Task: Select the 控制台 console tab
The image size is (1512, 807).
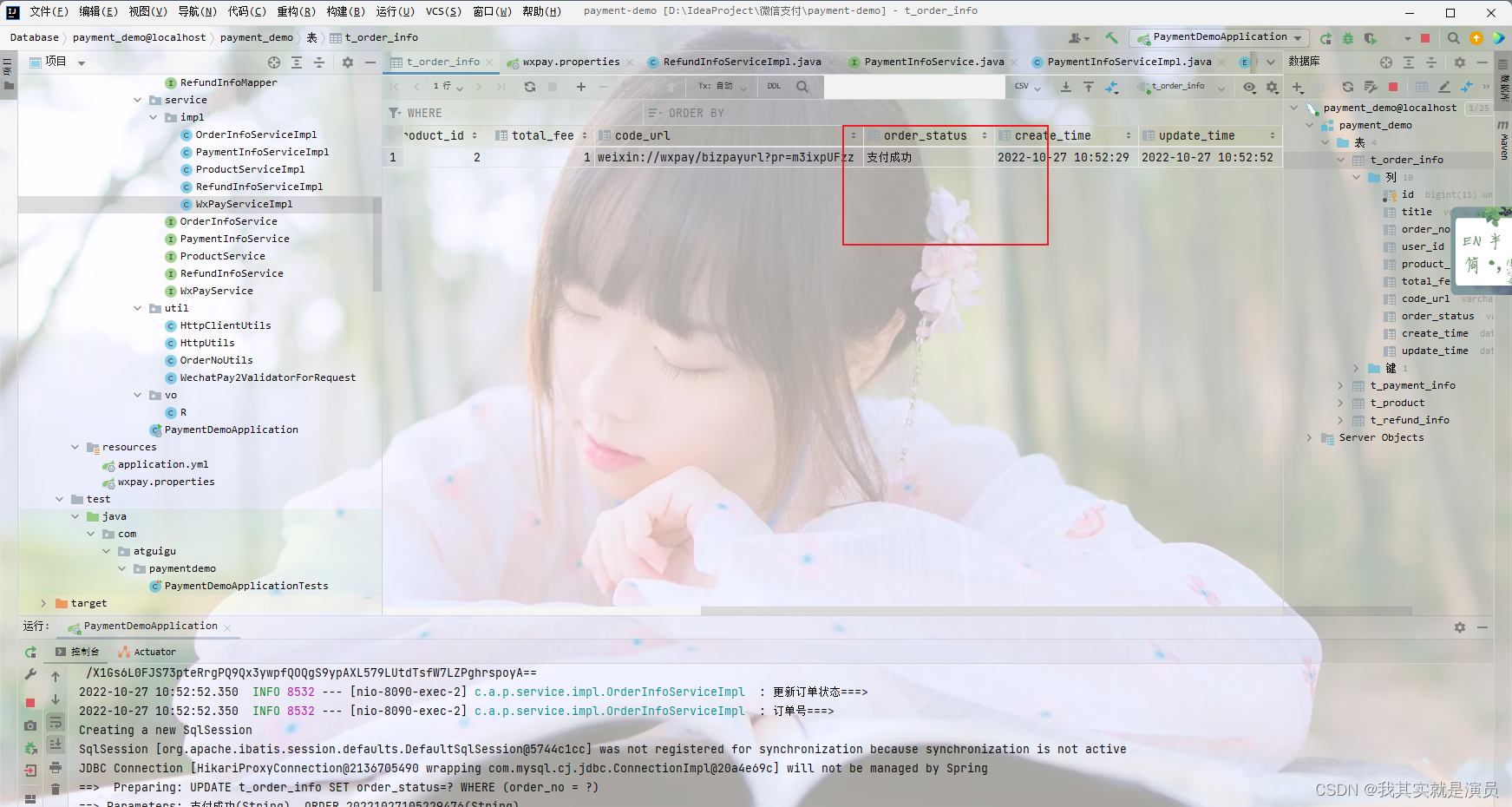Action: click(78, 652)
